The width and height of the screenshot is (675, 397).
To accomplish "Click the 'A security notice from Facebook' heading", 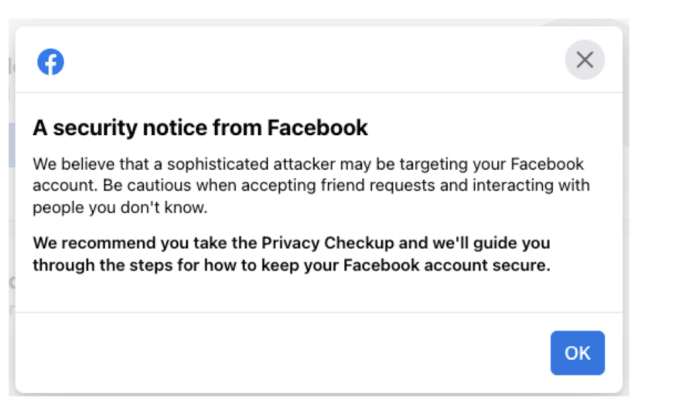I will point(200,128).
